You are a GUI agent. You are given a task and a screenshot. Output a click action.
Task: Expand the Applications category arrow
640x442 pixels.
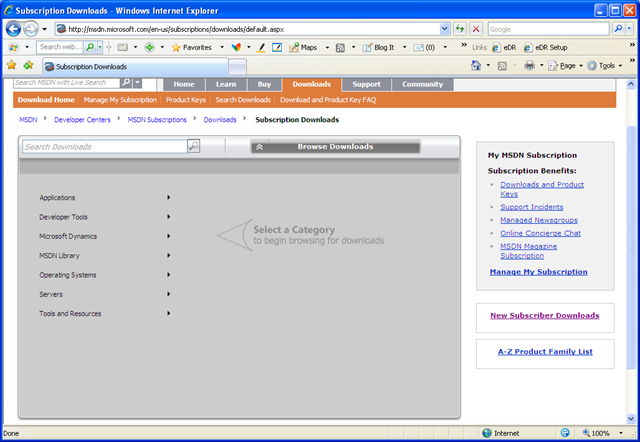[x=169, y=197]
